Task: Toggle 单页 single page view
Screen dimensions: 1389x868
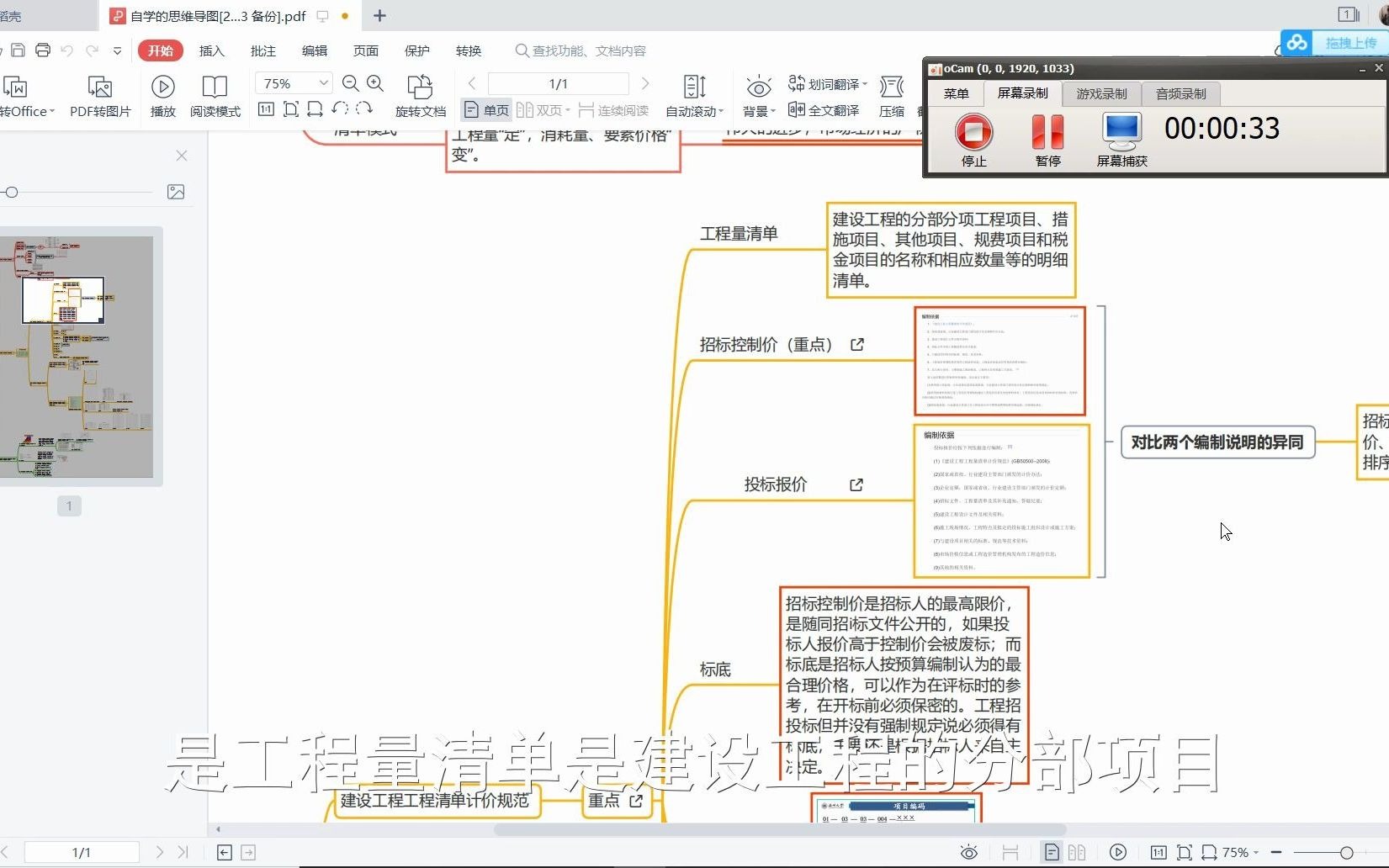Action: [x=487, y=110]
